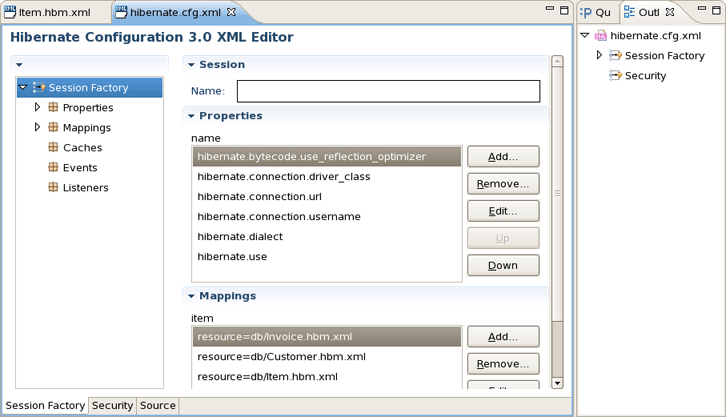Select resource=db/Customer.hbm.xml mapping

(327, 356)
